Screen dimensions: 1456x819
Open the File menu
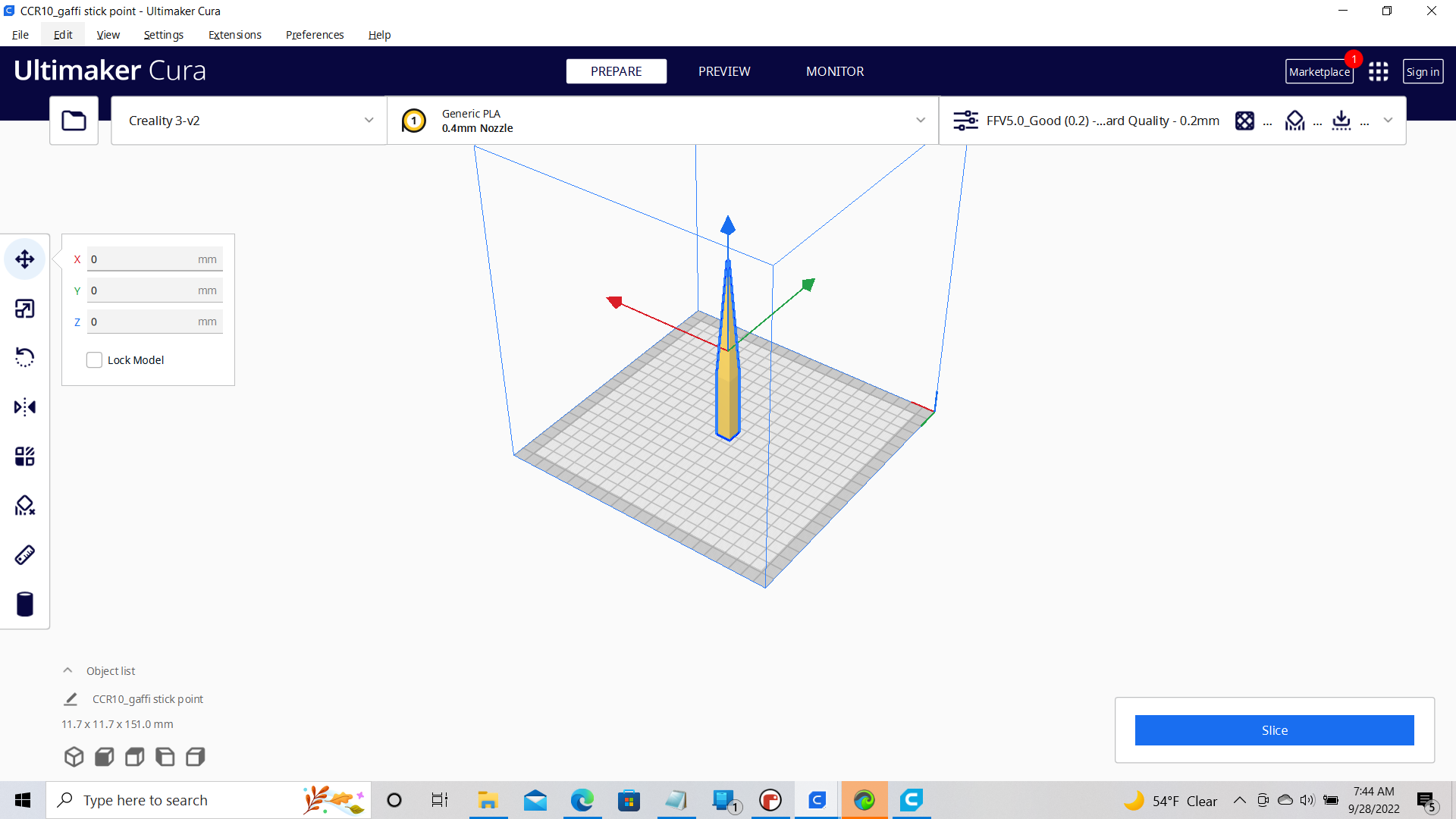point(20,35)
